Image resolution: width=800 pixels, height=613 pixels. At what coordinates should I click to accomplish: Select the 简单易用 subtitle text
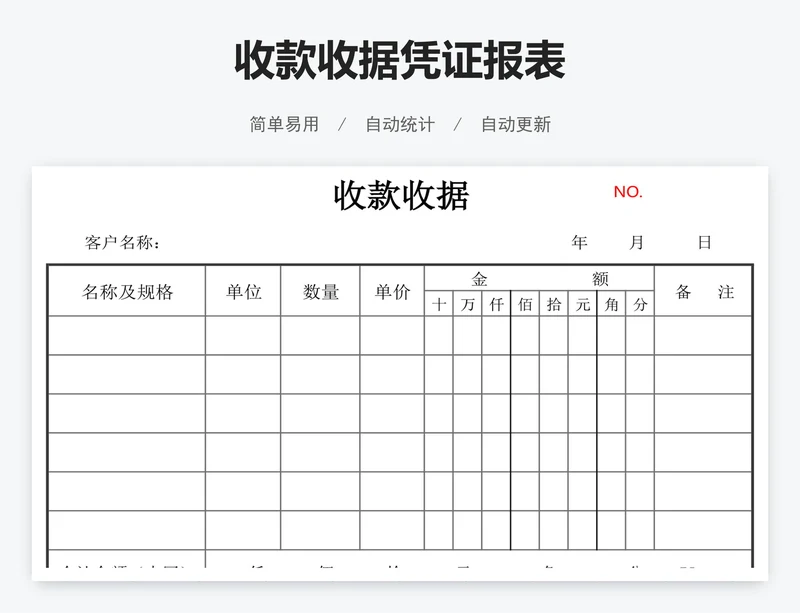pos(284,125)
